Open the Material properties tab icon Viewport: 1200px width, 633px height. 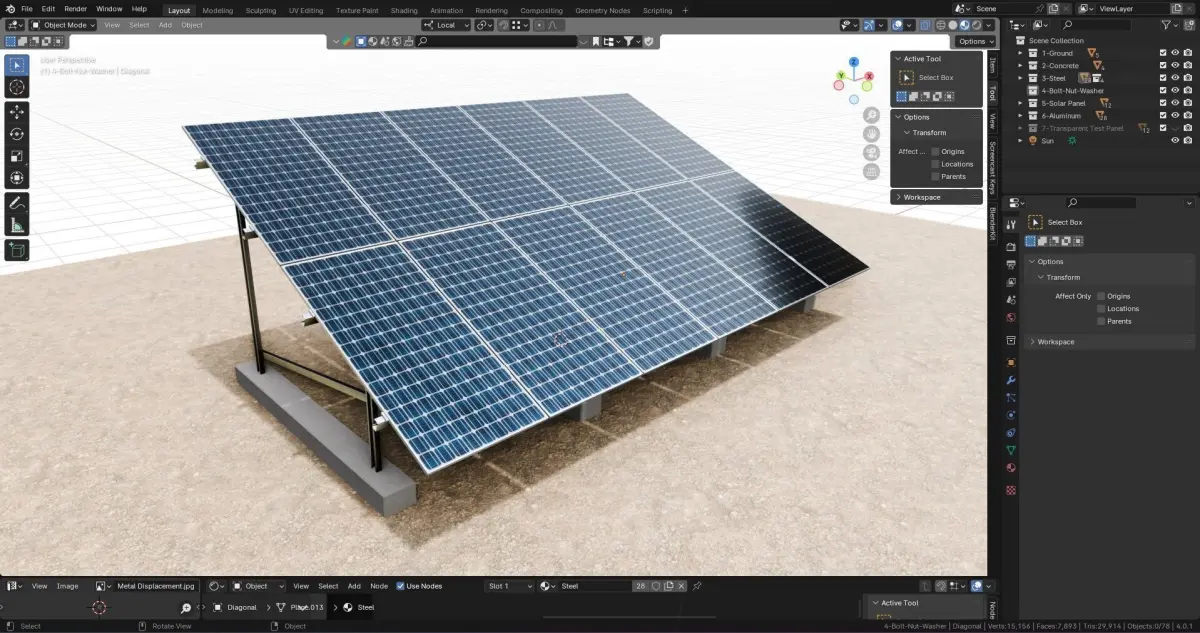coord(1011,468)
